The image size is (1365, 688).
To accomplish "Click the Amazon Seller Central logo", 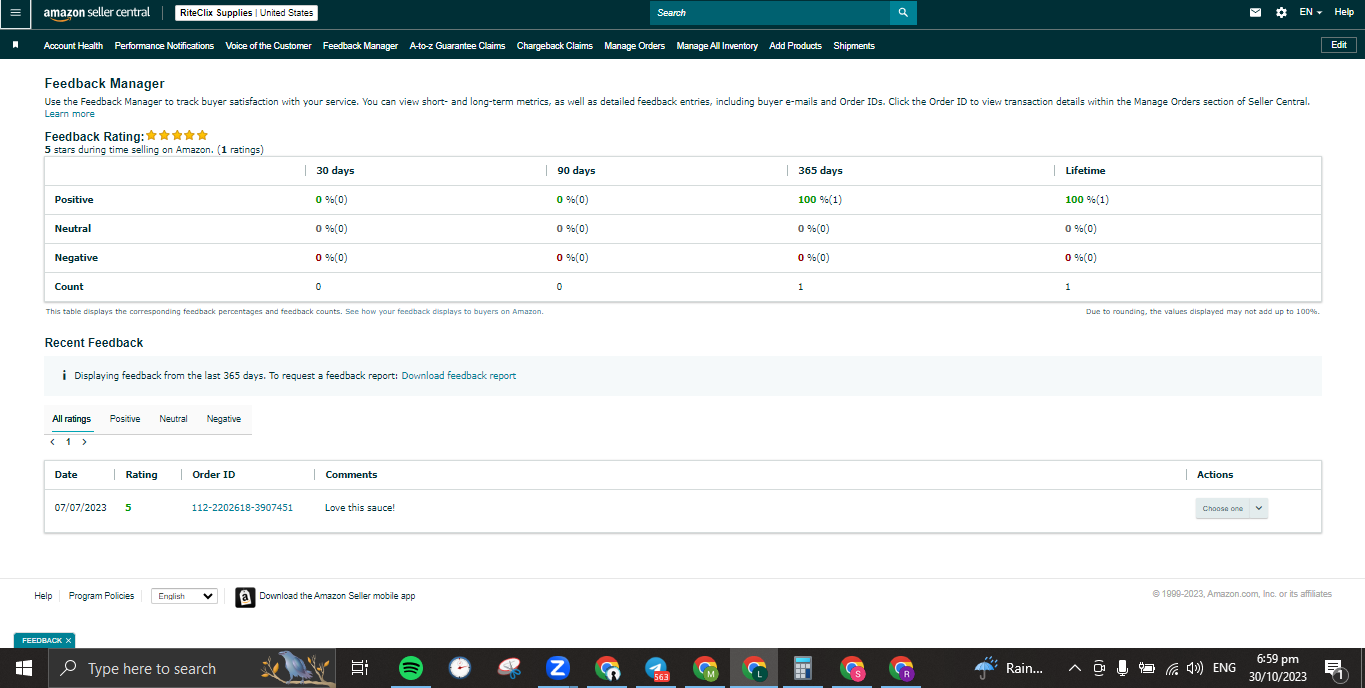I will coord(97,13).
